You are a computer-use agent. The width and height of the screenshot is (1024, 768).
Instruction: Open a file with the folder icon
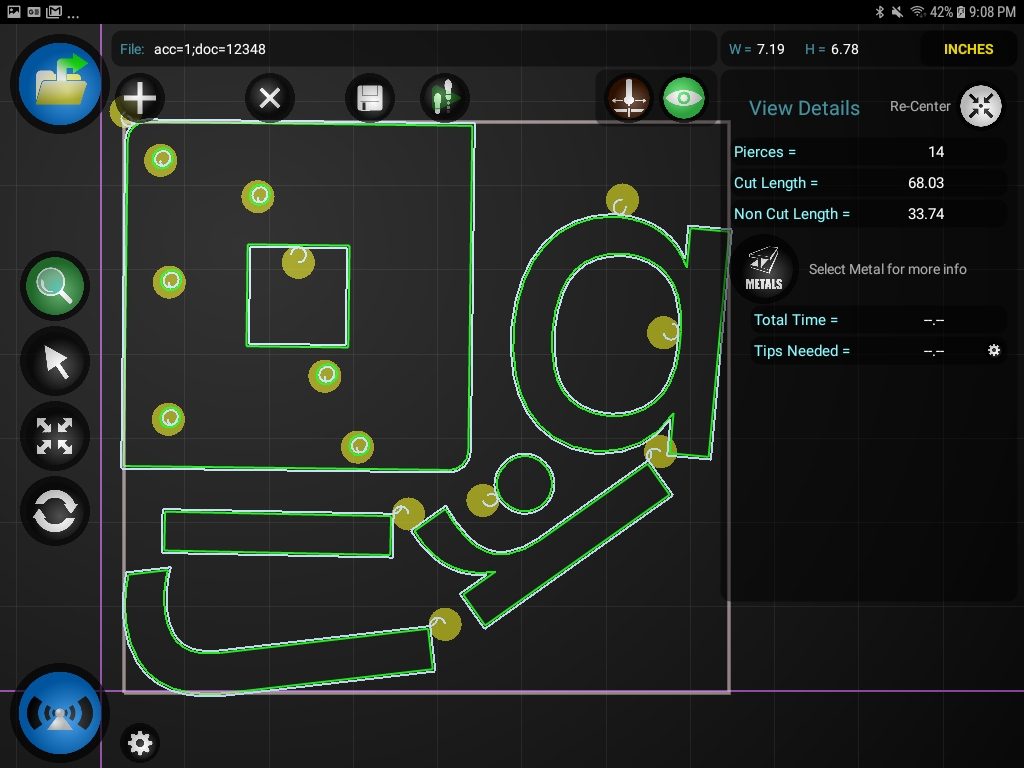[60, 85]
